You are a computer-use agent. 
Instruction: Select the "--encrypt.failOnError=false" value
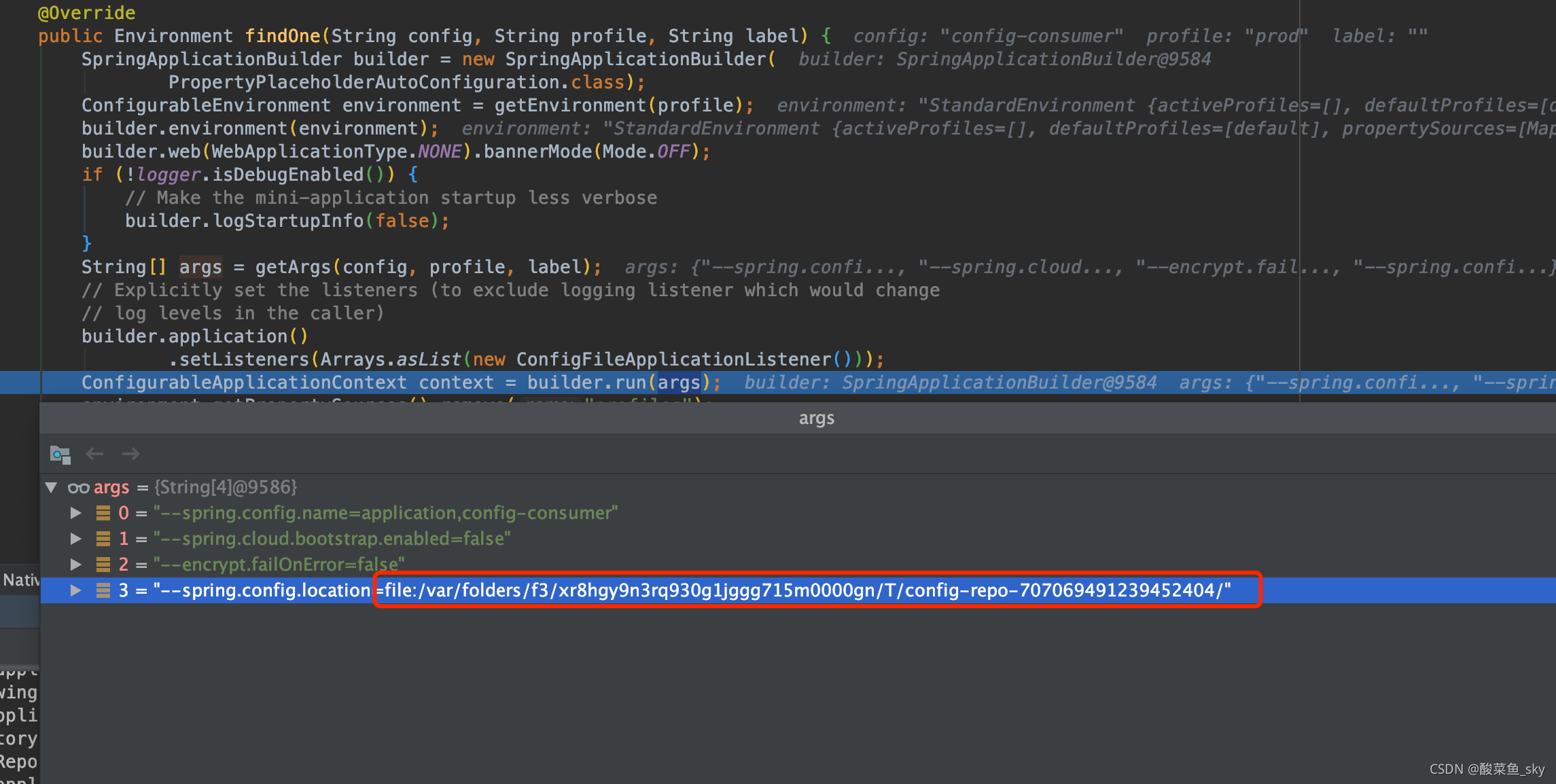279,565
